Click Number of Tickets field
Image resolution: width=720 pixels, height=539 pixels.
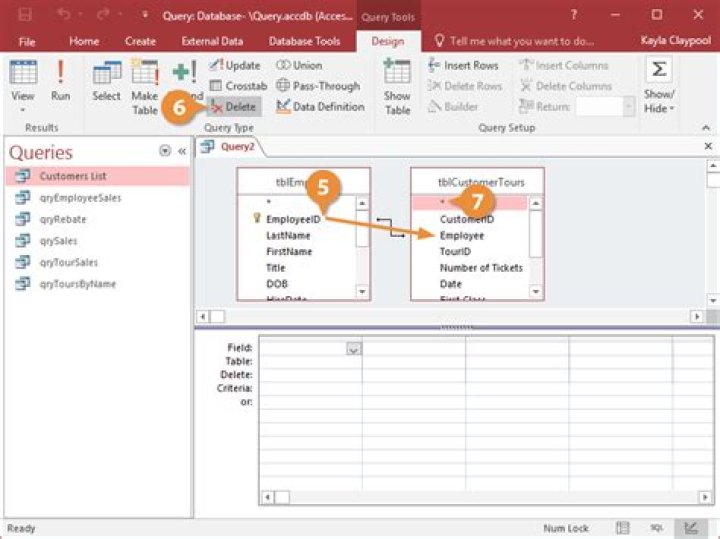[481, 268]
